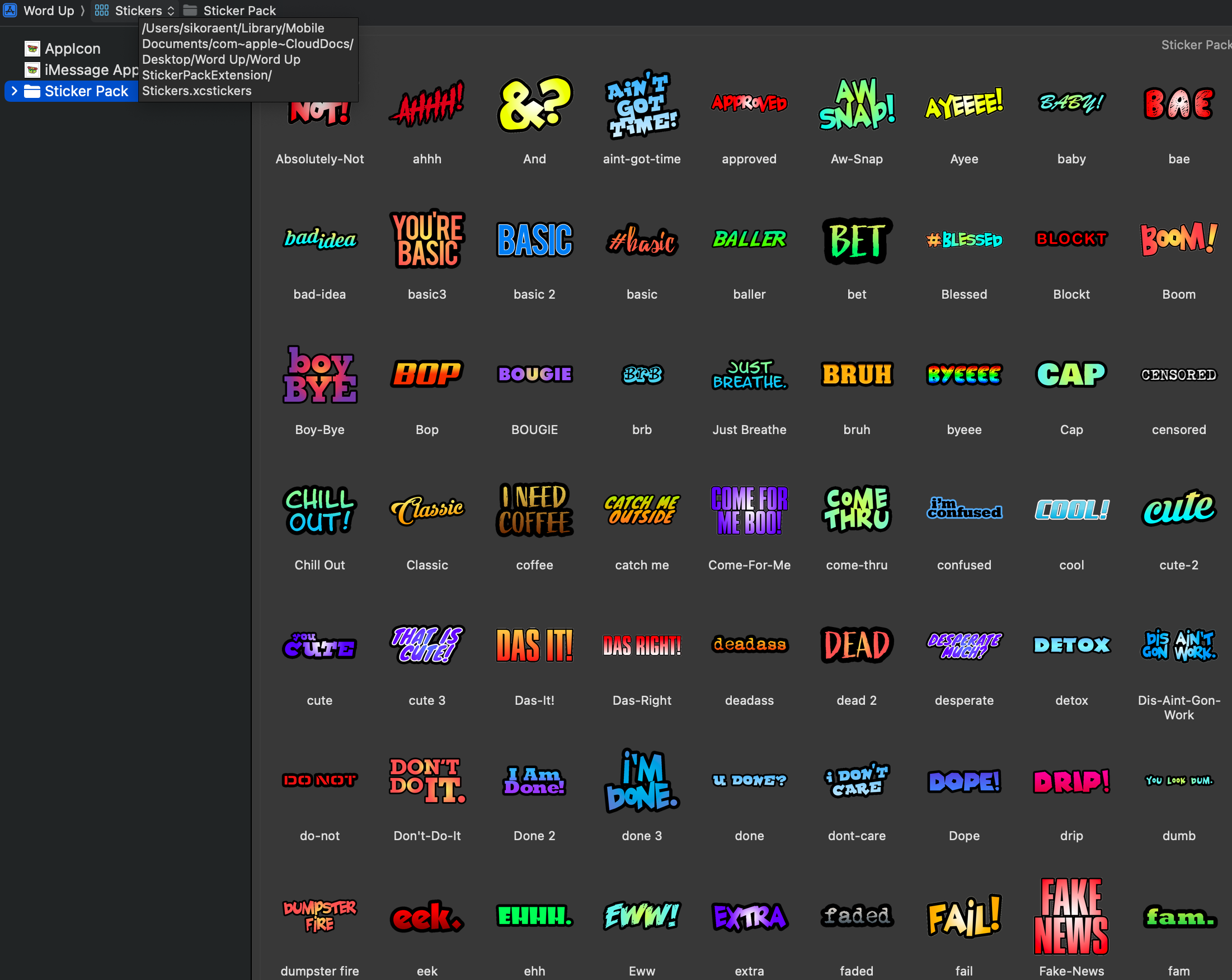Click Sticker Pack breadcrumb text
The width and height of the screenshot is (1232, 980).
pos(239,10)
